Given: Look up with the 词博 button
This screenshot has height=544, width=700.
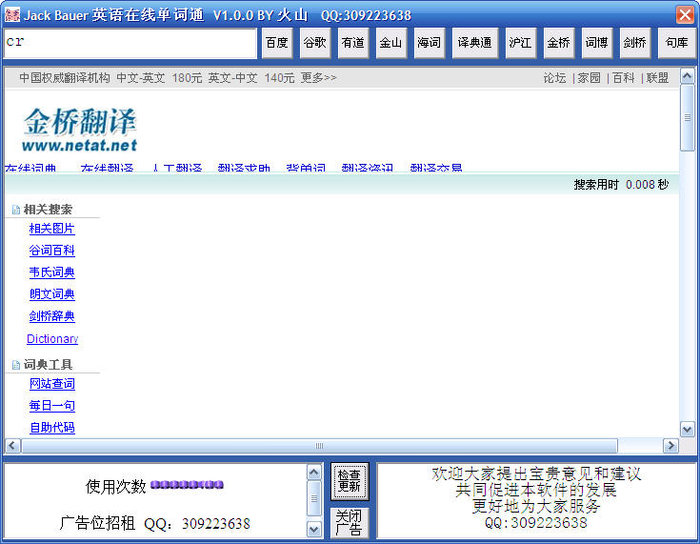Looking at the screenshot, I should click(x=597, y=43).
